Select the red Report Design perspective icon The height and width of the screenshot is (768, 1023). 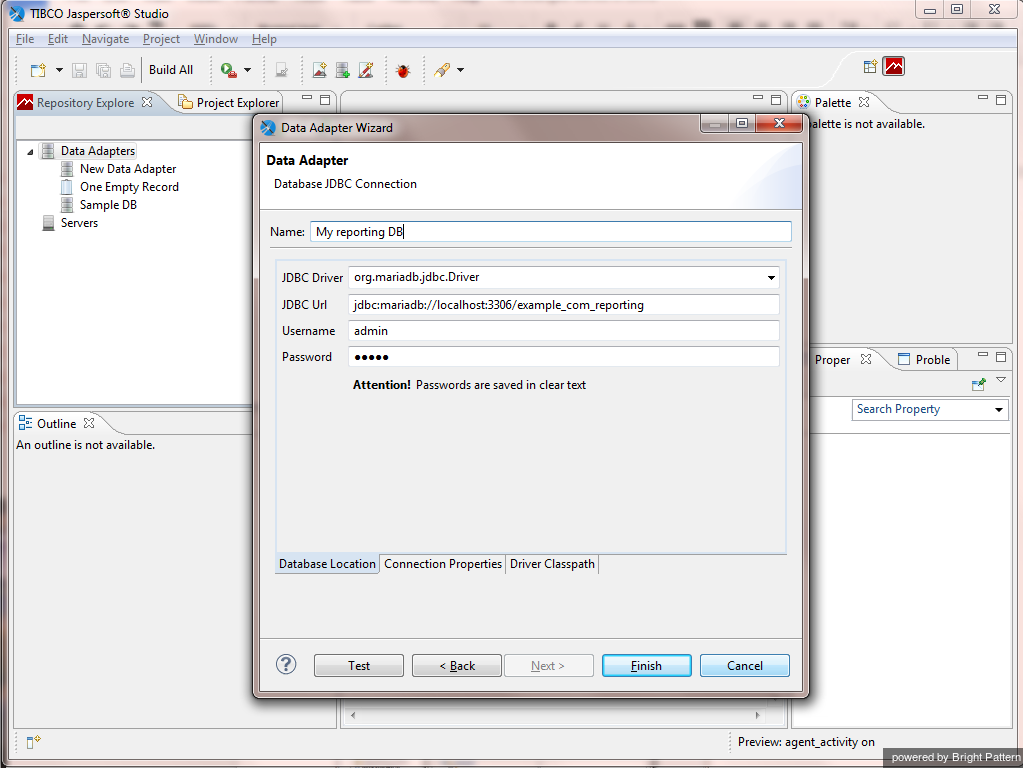pyautogui.click(x=894, y=66)
